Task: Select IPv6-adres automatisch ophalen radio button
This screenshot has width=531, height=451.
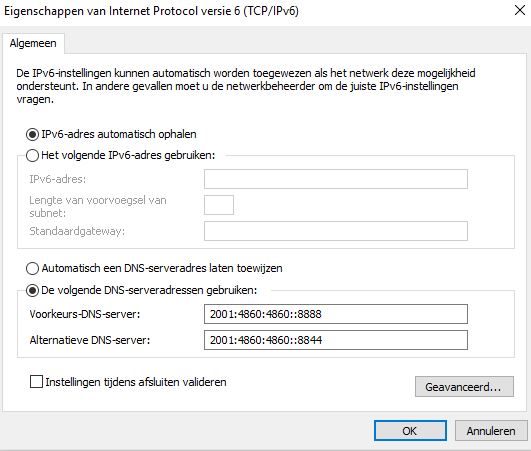Action: (33, 134)
